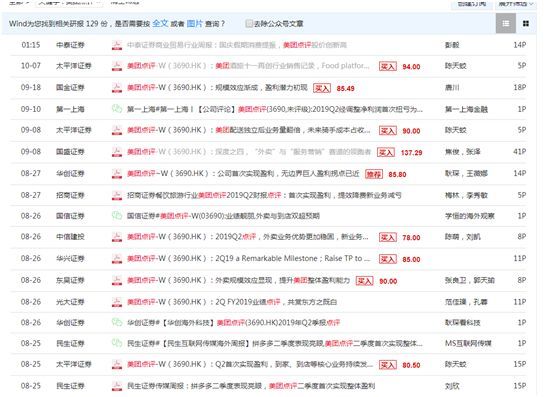This screenshot has width=558, height=397.
Task: Open PDF icon of 华兴证券 08-26 report
Action: coord(117,259)
